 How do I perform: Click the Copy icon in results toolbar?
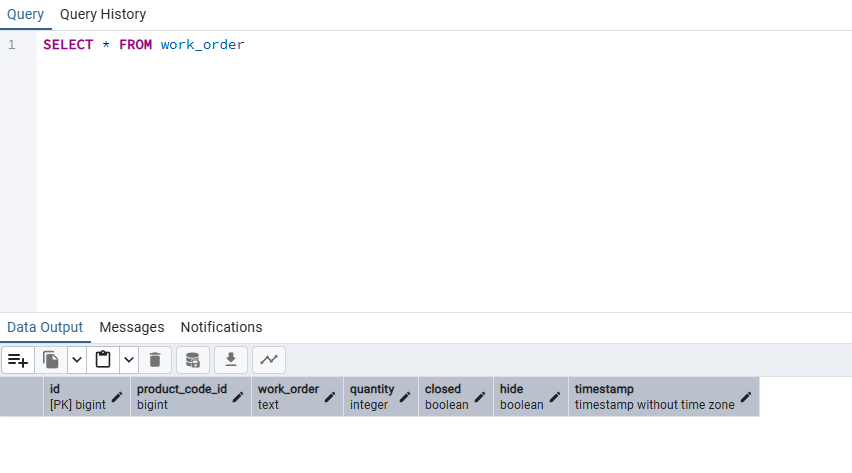click(x=51, y=360)
